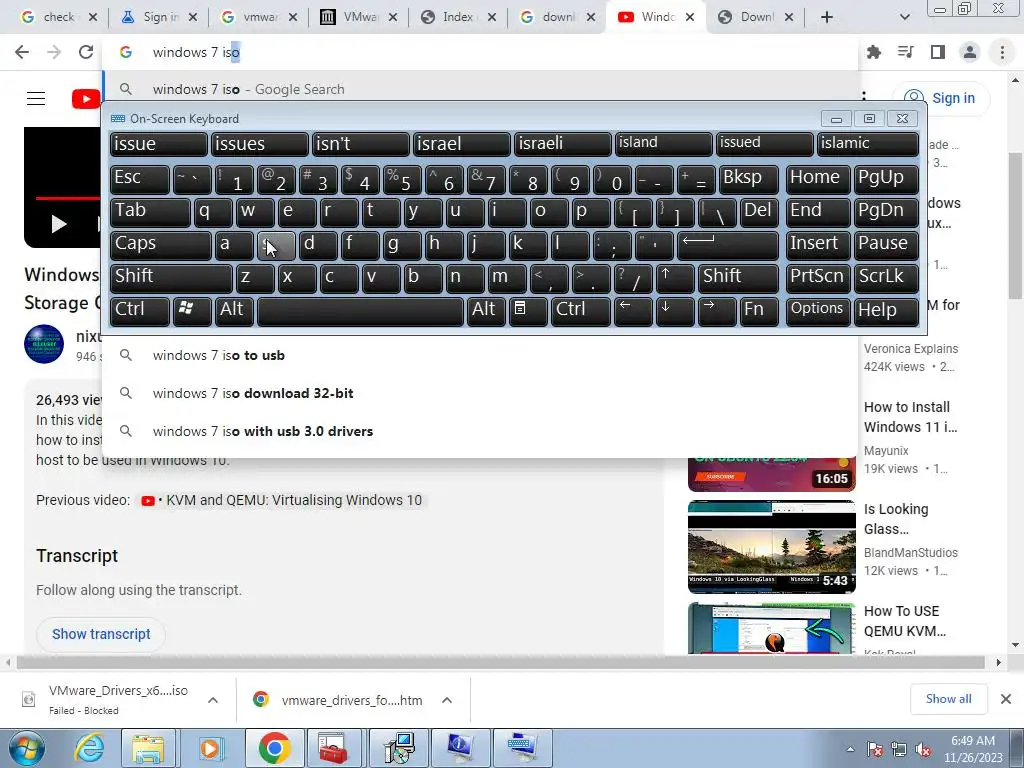Select the On-Screen Keyboard taskbar icon
This screenshot has height=768, width=1024.
(x=522, y=748)
